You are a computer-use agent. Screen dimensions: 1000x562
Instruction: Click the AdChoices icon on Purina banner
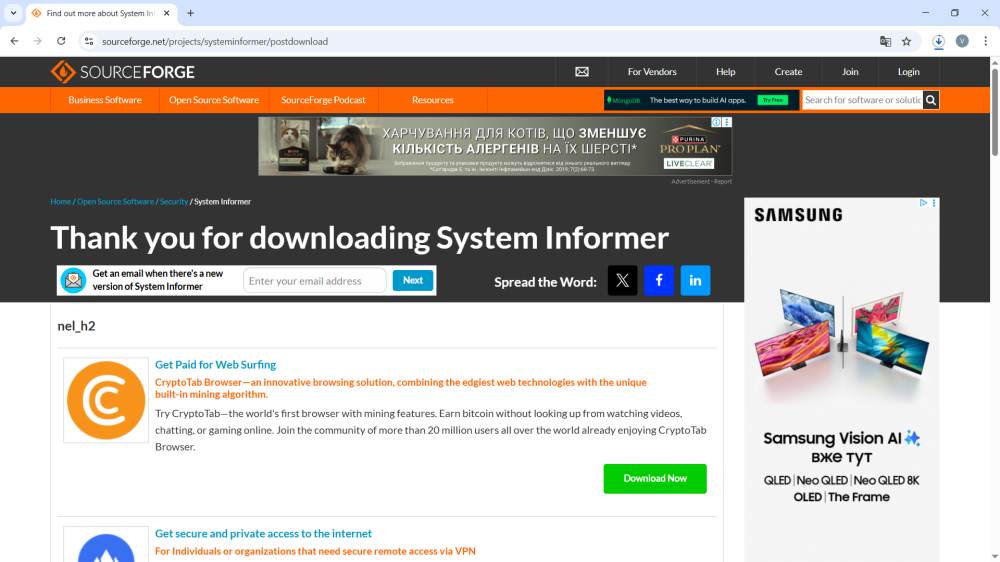coord(716,122)
